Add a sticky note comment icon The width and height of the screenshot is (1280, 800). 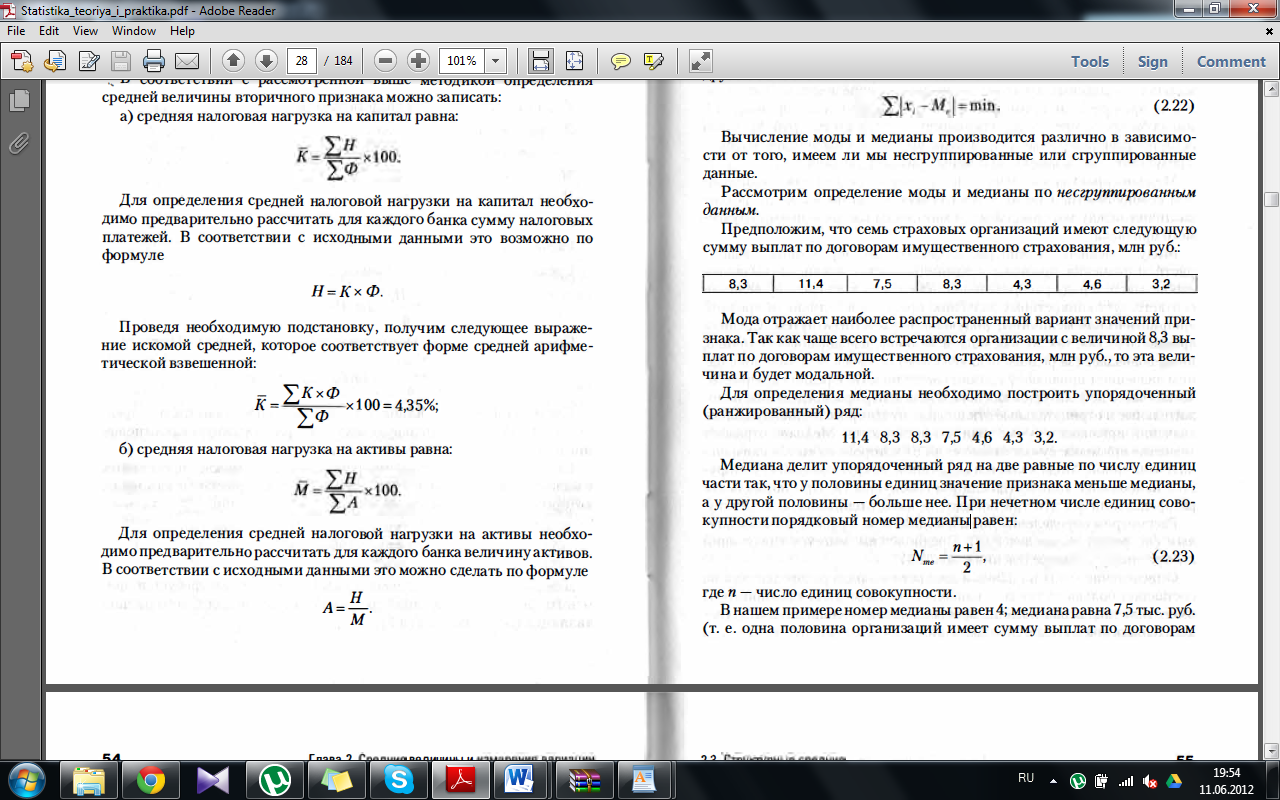pos(621,60)
